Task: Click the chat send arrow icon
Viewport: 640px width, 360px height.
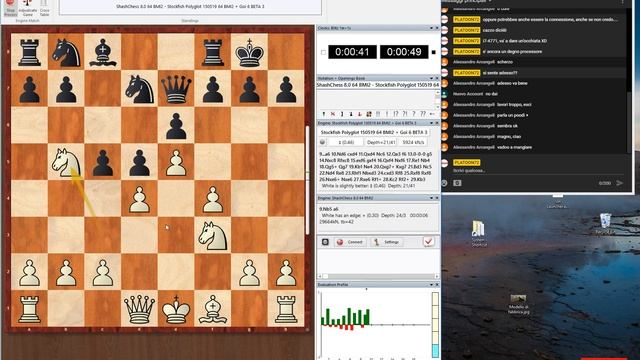Action: [x=620, y=183]
